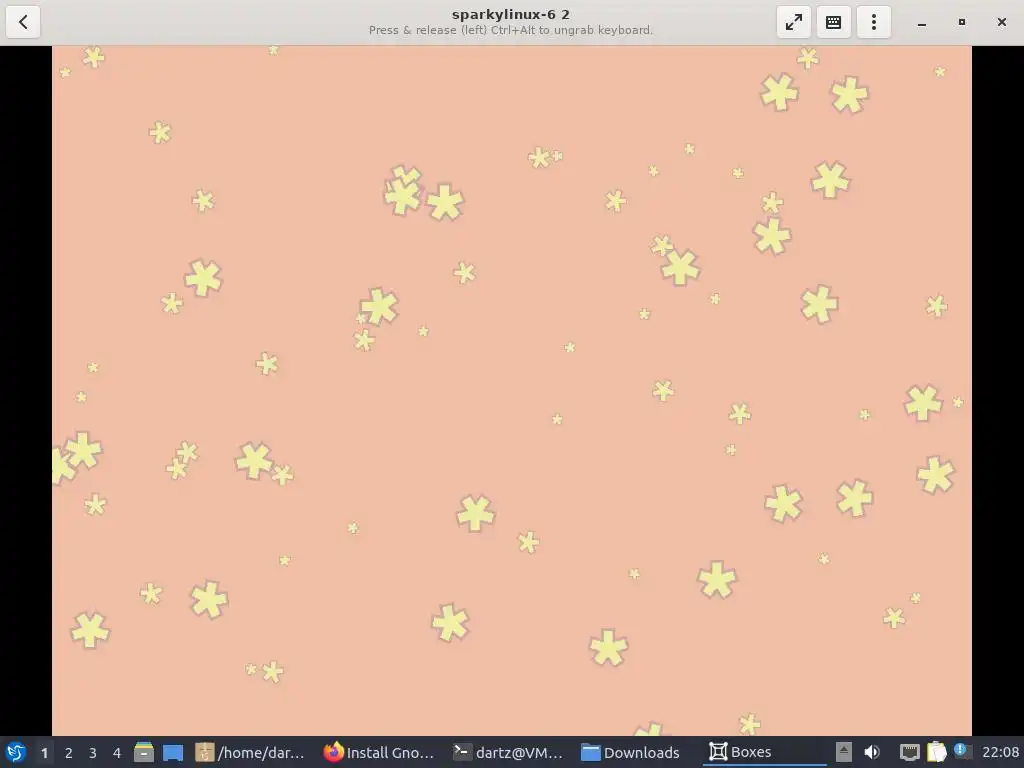The image size is (1024, 768).
Task: Open the network connection tray icon
Action: tap(909, 752)
